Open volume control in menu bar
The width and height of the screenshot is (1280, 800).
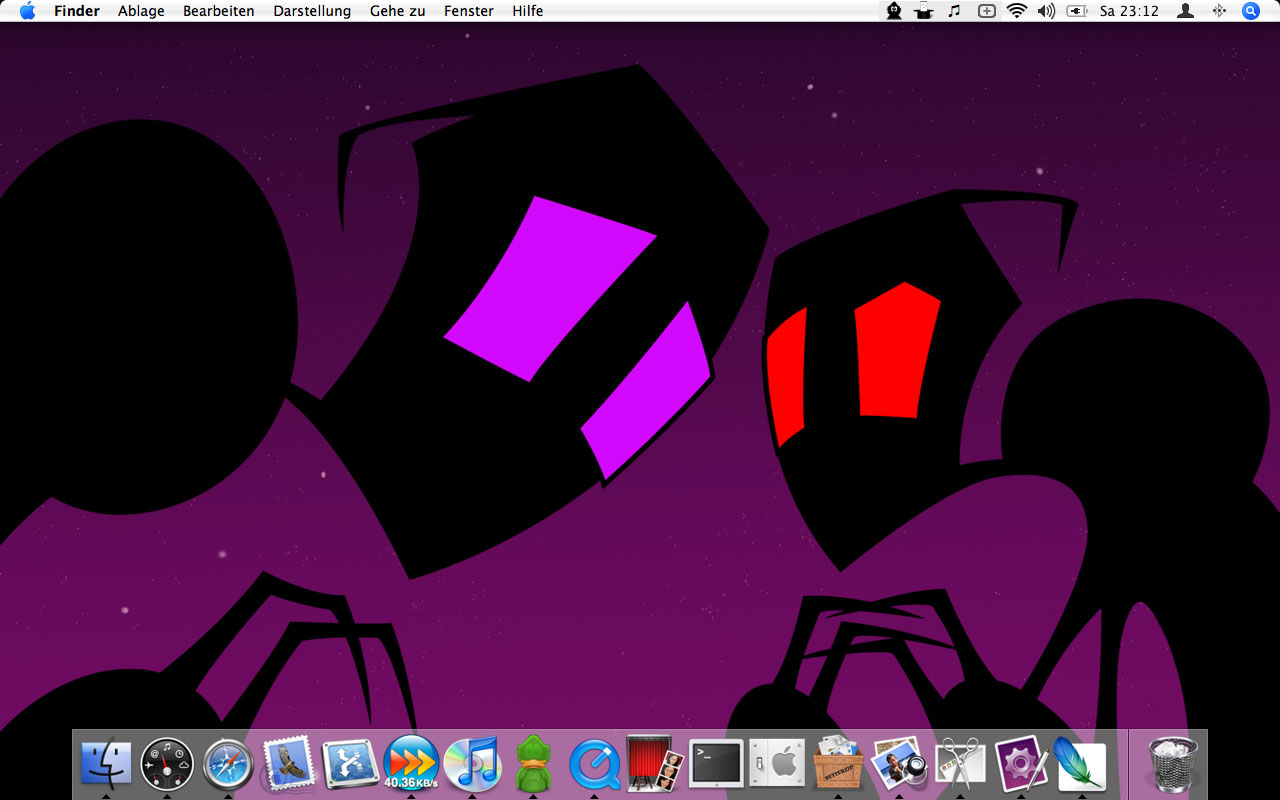1046,11
